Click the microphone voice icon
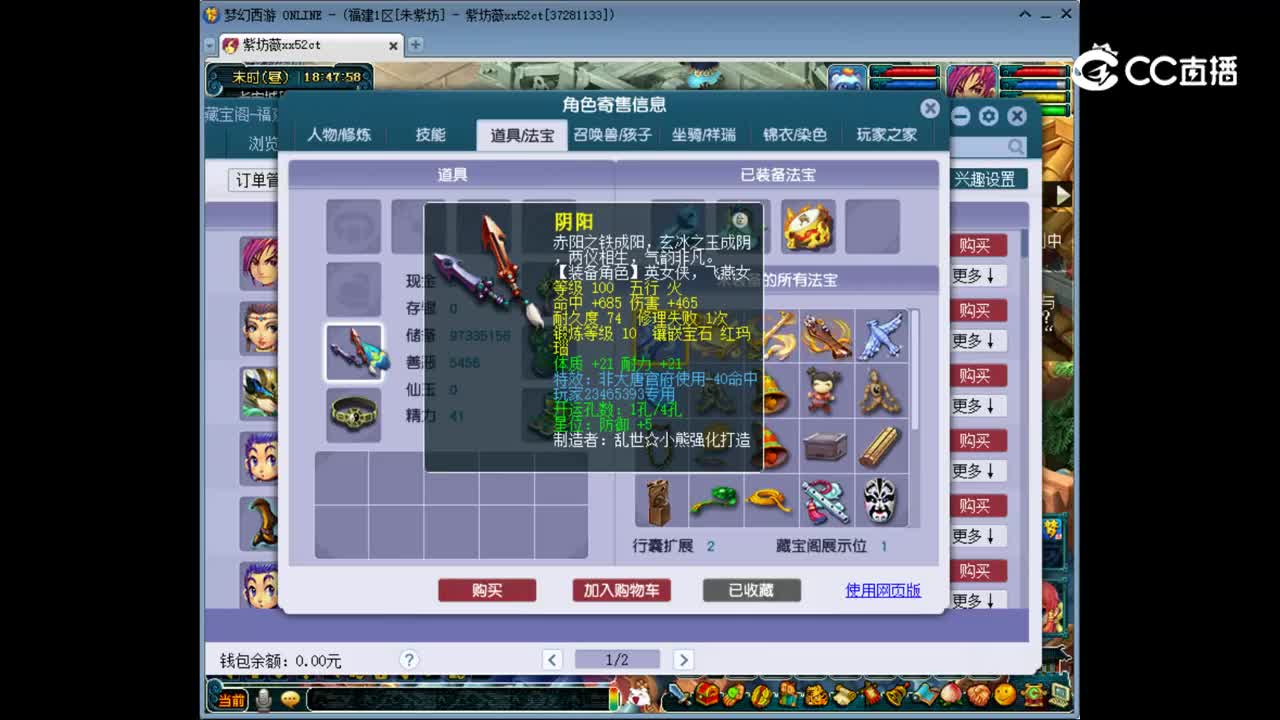Image resolution: width=1280 pixels, height=720 pixels. coord(264,699)
